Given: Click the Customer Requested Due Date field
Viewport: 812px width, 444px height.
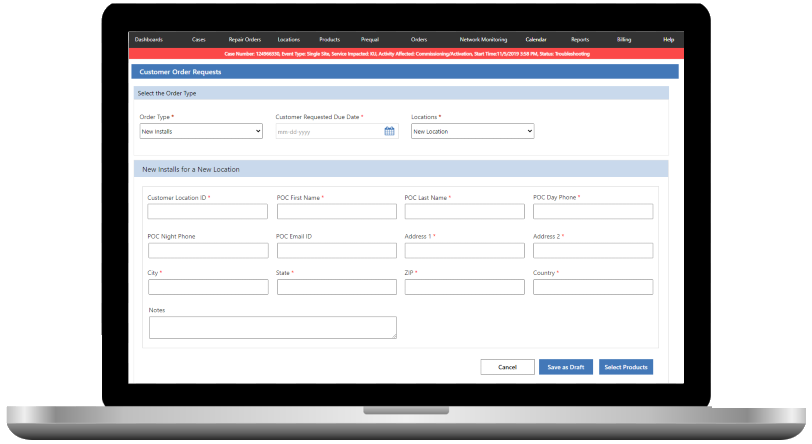Looking at the screenshot, I should [329, 131].
